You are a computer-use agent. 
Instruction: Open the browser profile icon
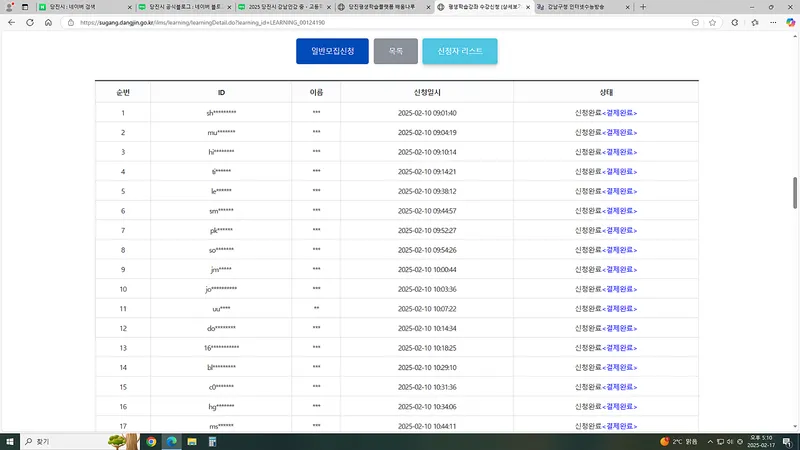(8, 7)
